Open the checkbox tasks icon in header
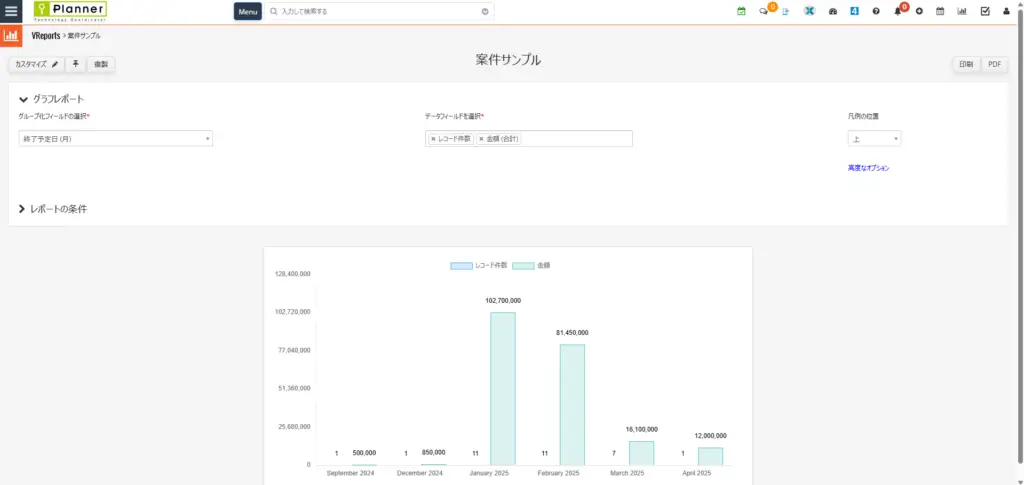Screen dimensions: 1024x485 985,11
